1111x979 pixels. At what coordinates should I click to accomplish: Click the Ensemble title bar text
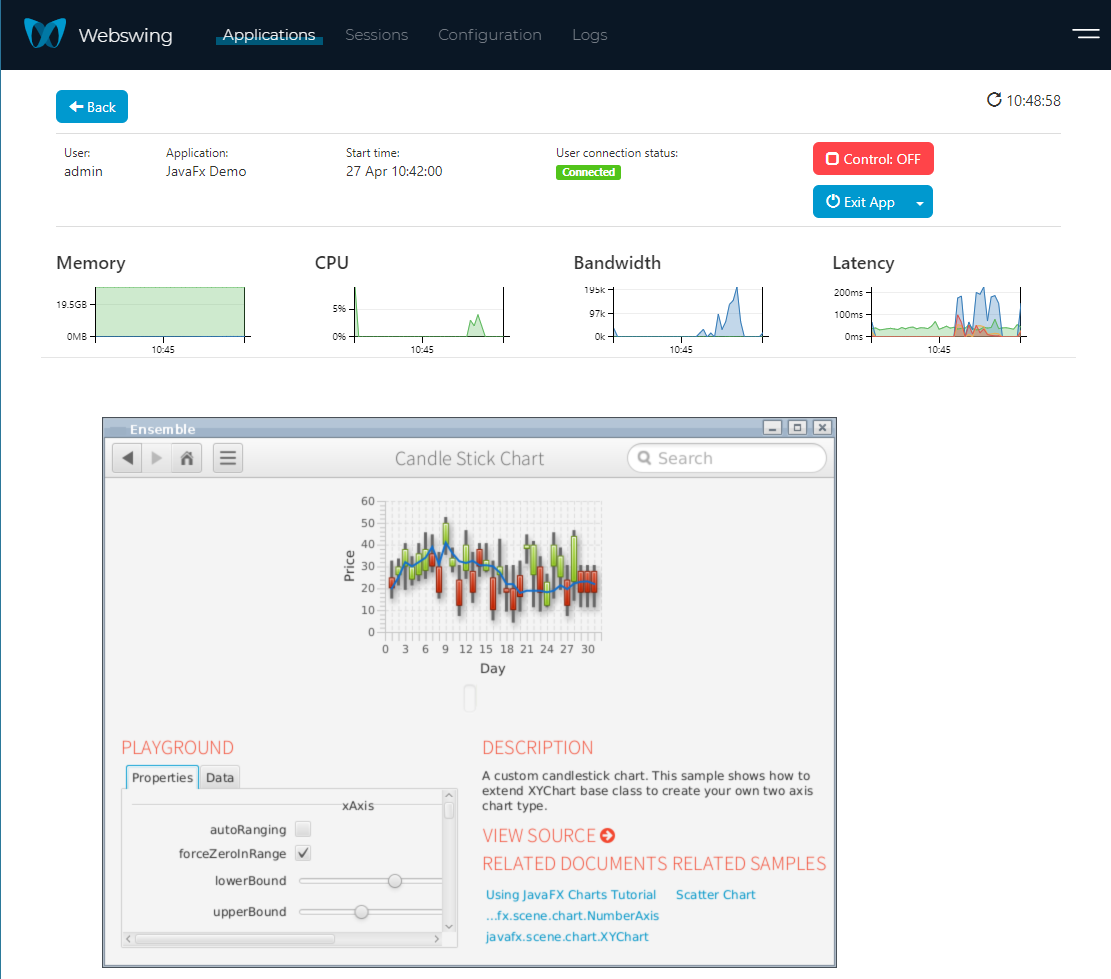point(162,429)
